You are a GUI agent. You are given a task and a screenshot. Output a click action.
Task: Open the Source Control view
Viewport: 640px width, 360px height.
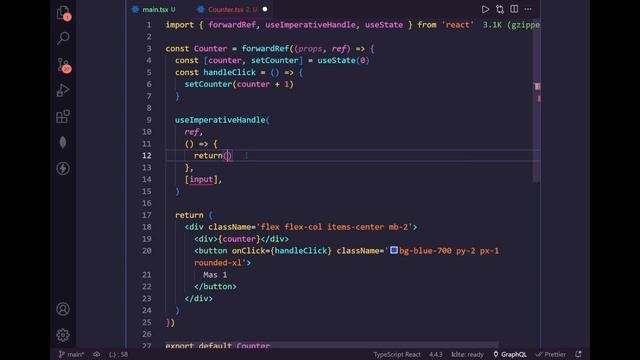63,64
